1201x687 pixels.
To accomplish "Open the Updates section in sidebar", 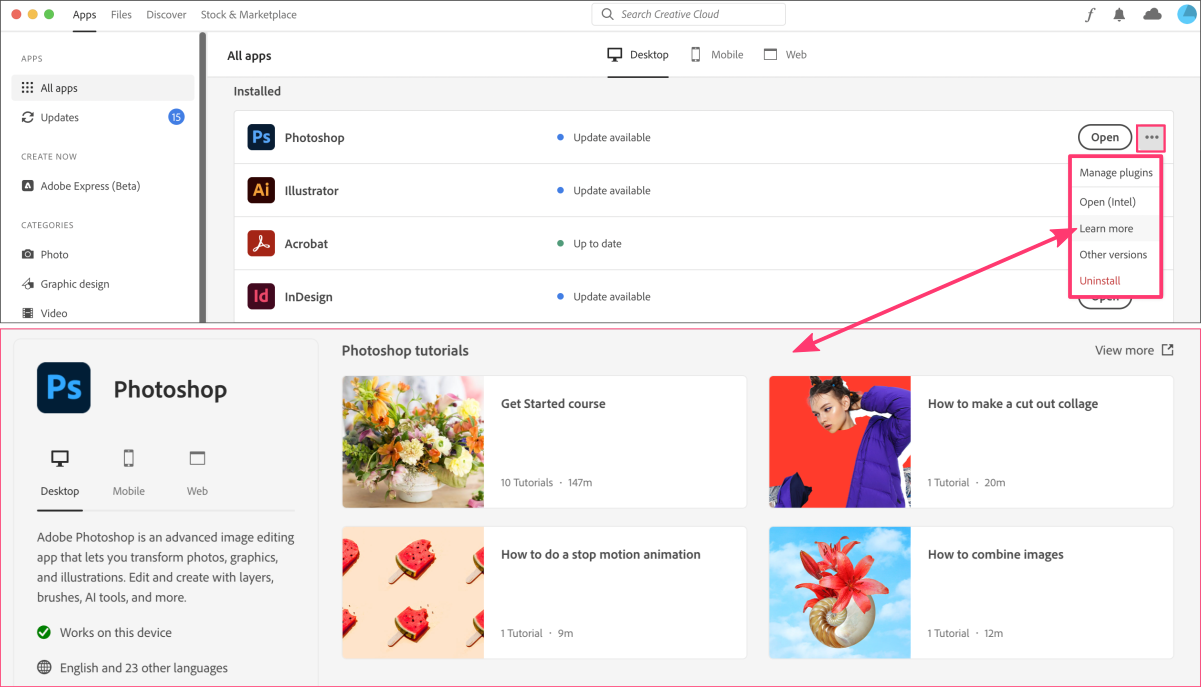I will tap(60, 117).
